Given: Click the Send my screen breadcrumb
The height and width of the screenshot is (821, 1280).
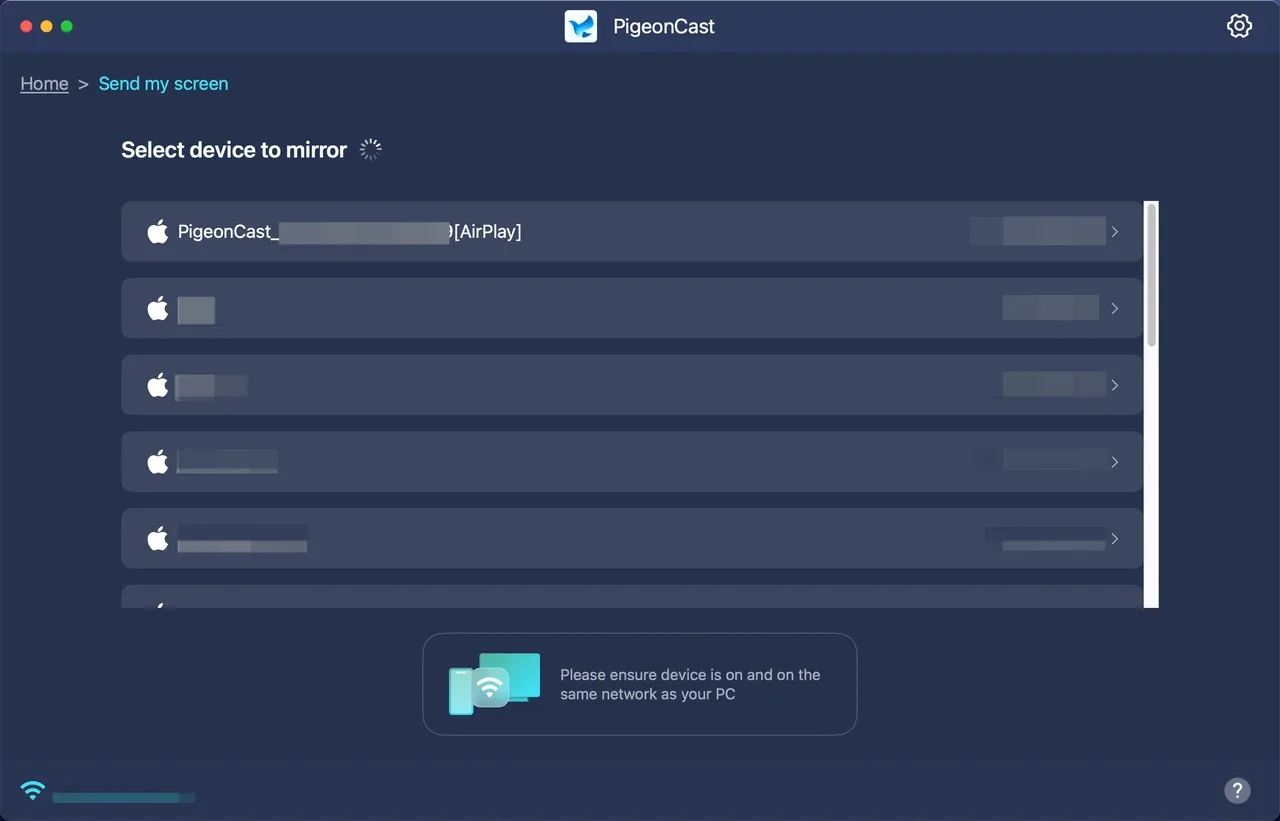Looking at the screenshot, I should (x=163, y=84).
